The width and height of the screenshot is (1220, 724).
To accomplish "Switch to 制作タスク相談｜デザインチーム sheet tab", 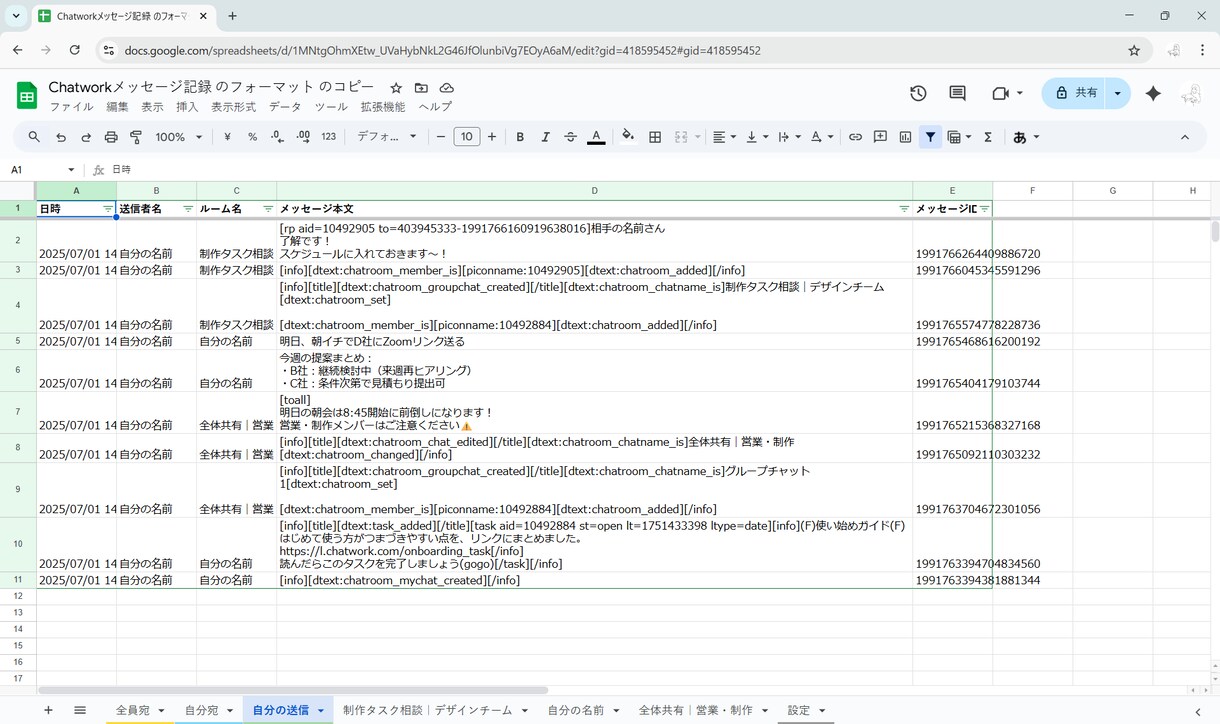I will tap(428, 710).
